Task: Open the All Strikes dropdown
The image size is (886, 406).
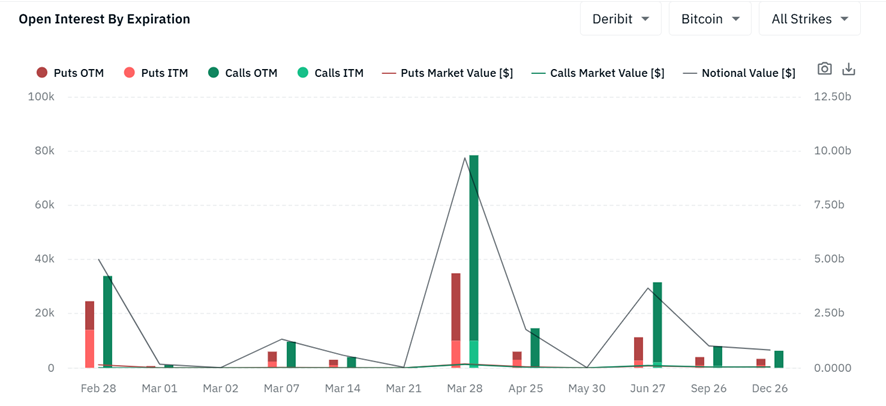Action: coord(810,19)
